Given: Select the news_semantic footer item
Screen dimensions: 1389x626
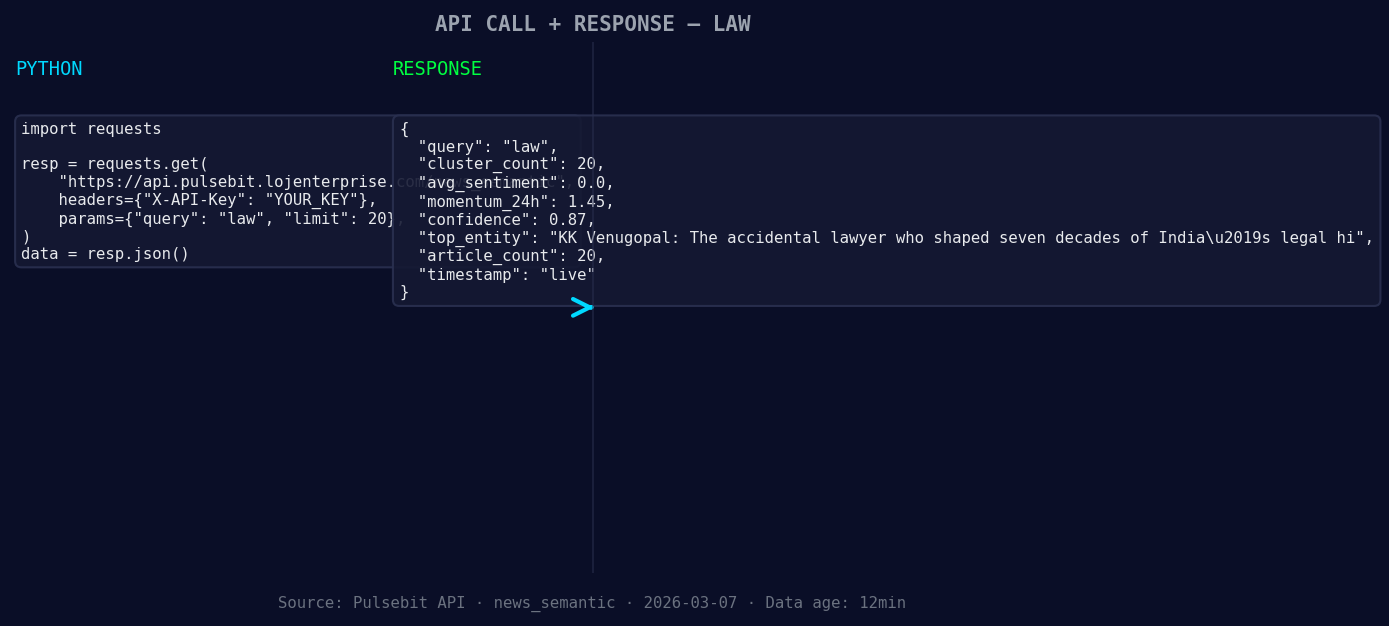Looking at the screenshot, I should pos(555,602).
